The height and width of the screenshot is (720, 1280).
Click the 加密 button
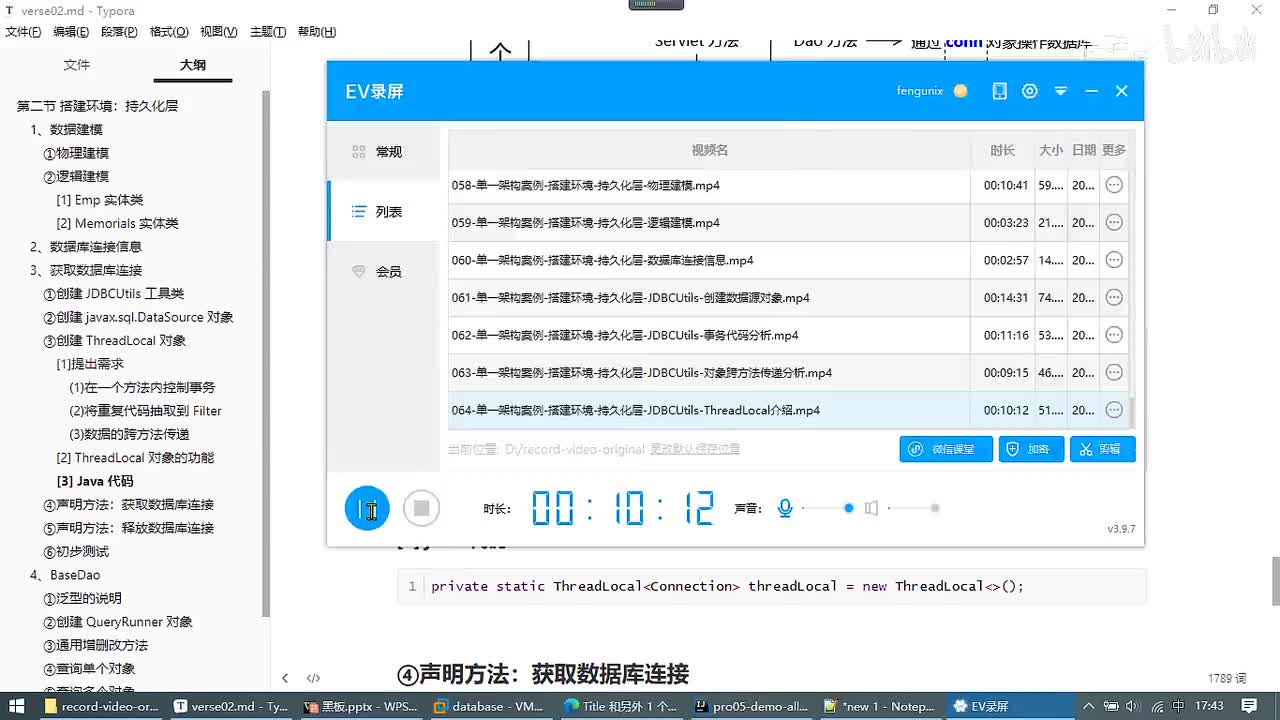pyautogui.click(x=1031, y=449)
